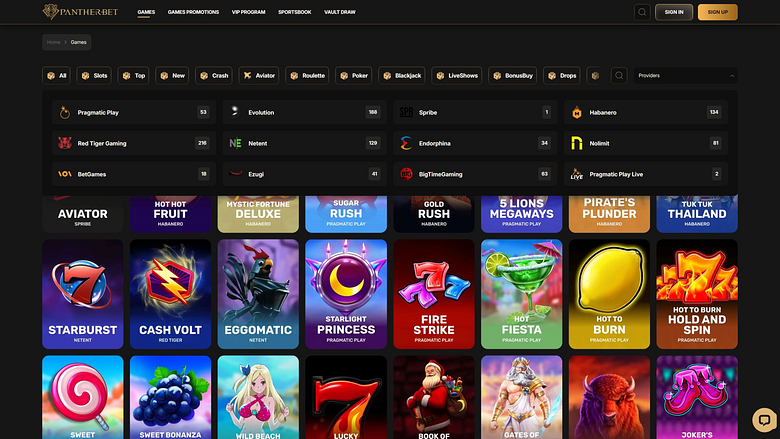Click the Evolution provider logo
780x439 pixels.
click(x=235, y=112)
